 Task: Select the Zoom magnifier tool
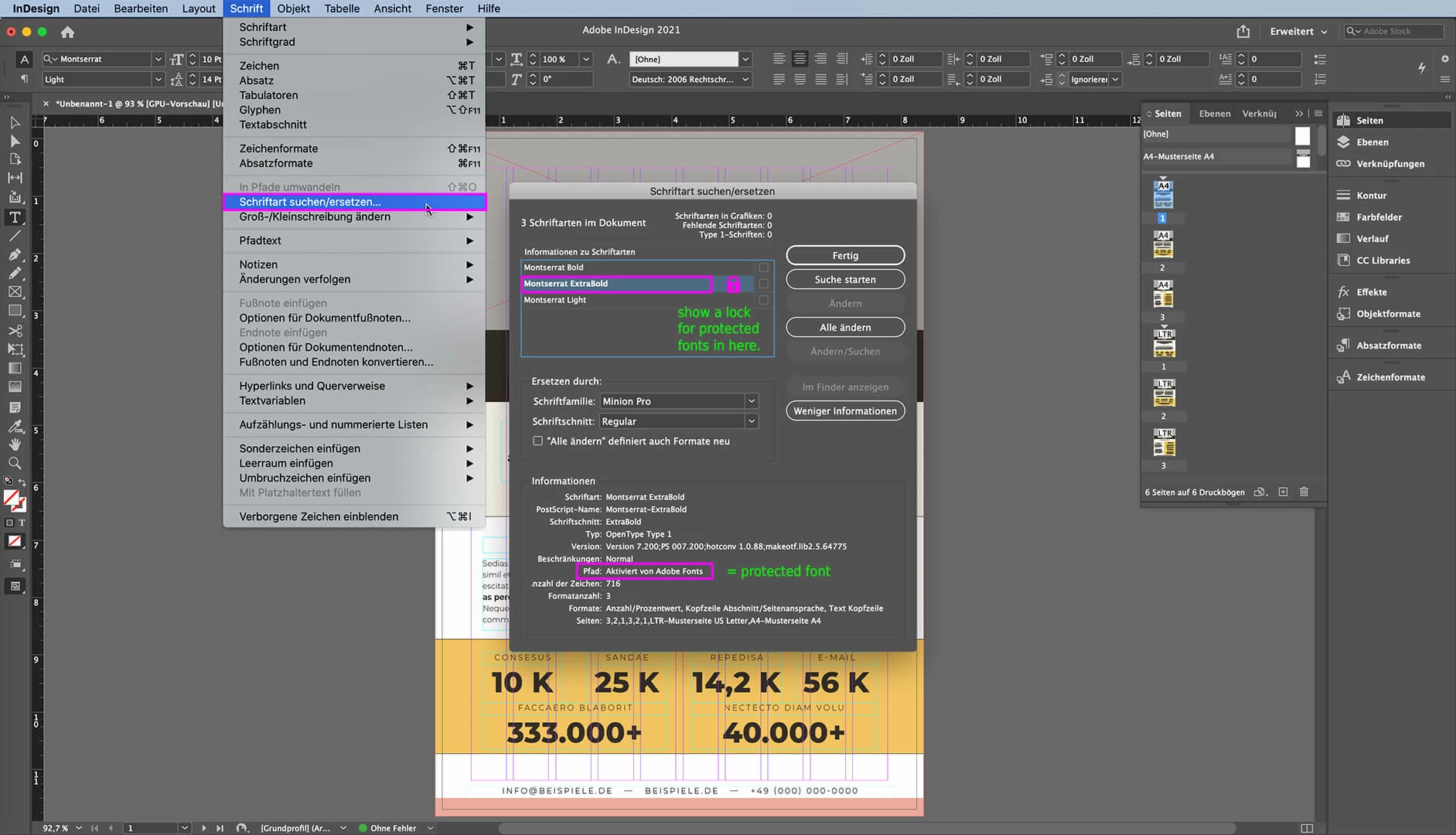pyautogui.click(x=15, y=463)
